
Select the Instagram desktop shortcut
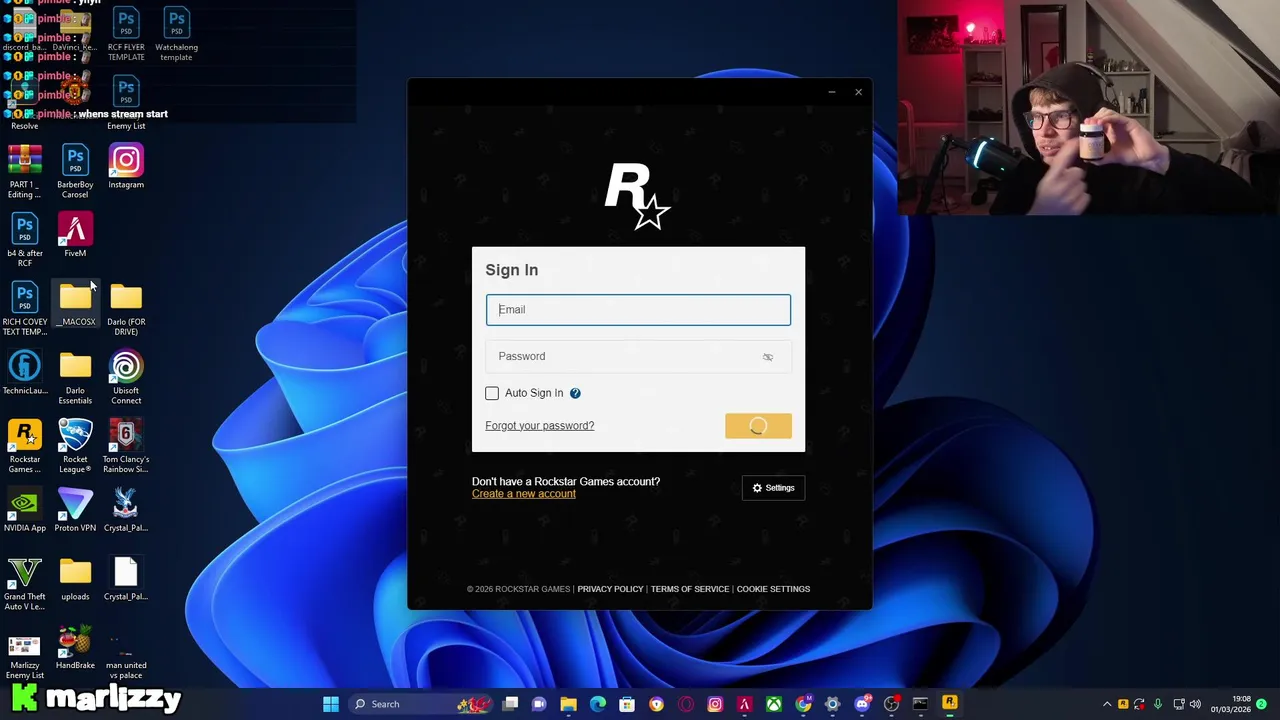coord(126,167)
